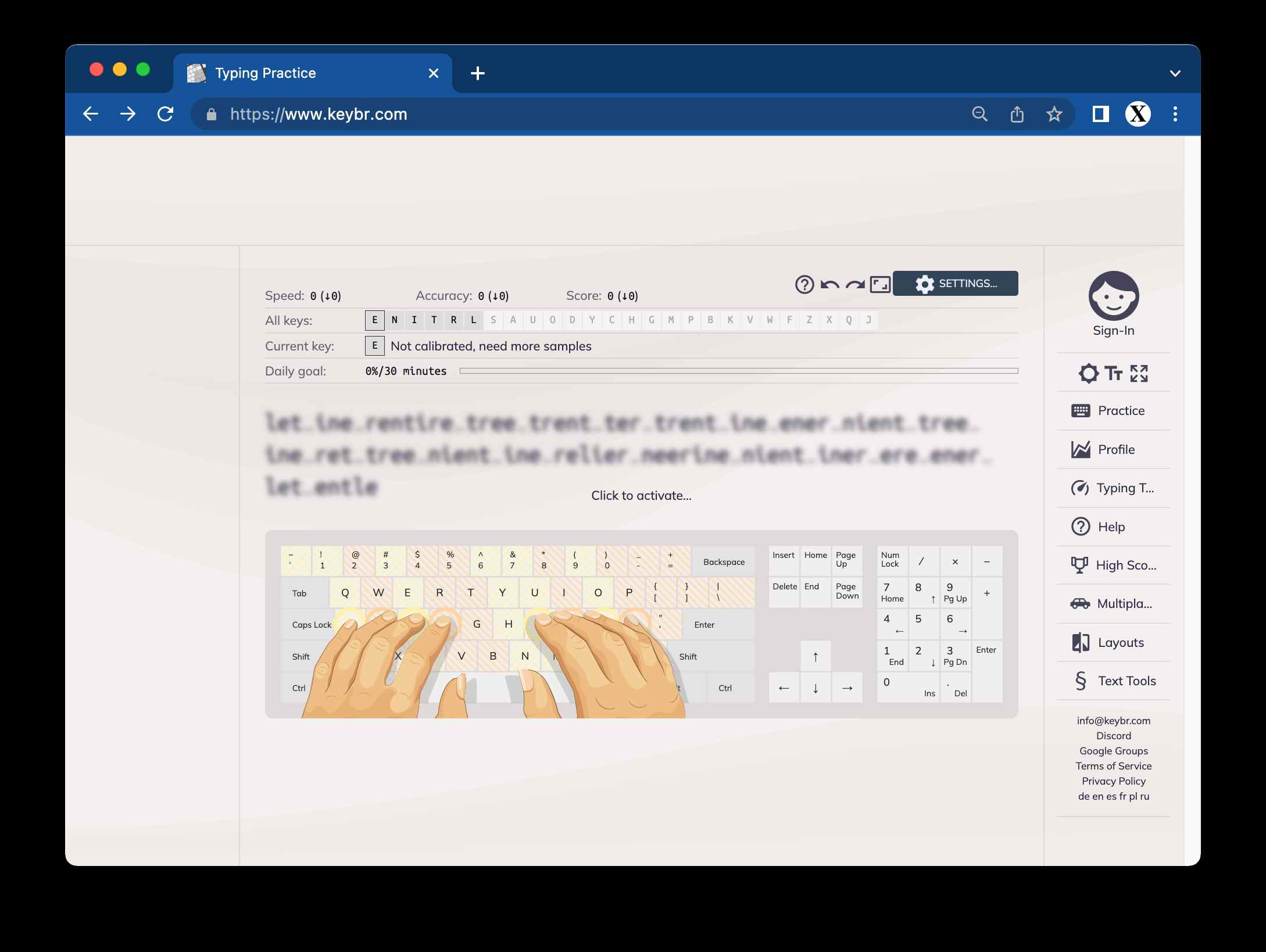The image size is (1266, 952).
Task: Toggle the I key in All keys
Action: click(x=414, y=320)
